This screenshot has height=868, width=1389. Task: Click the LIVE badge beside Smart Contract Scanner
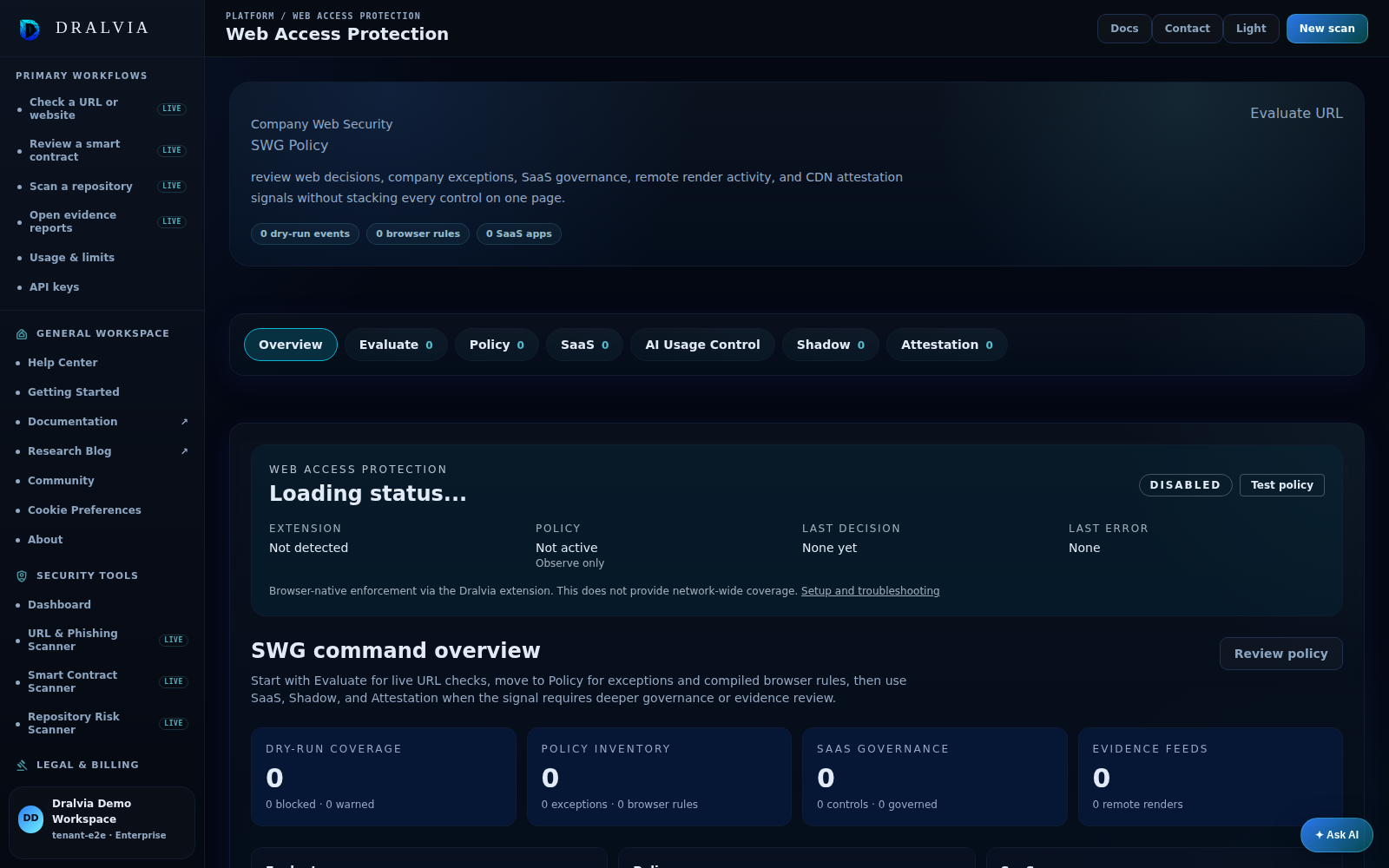174,681
